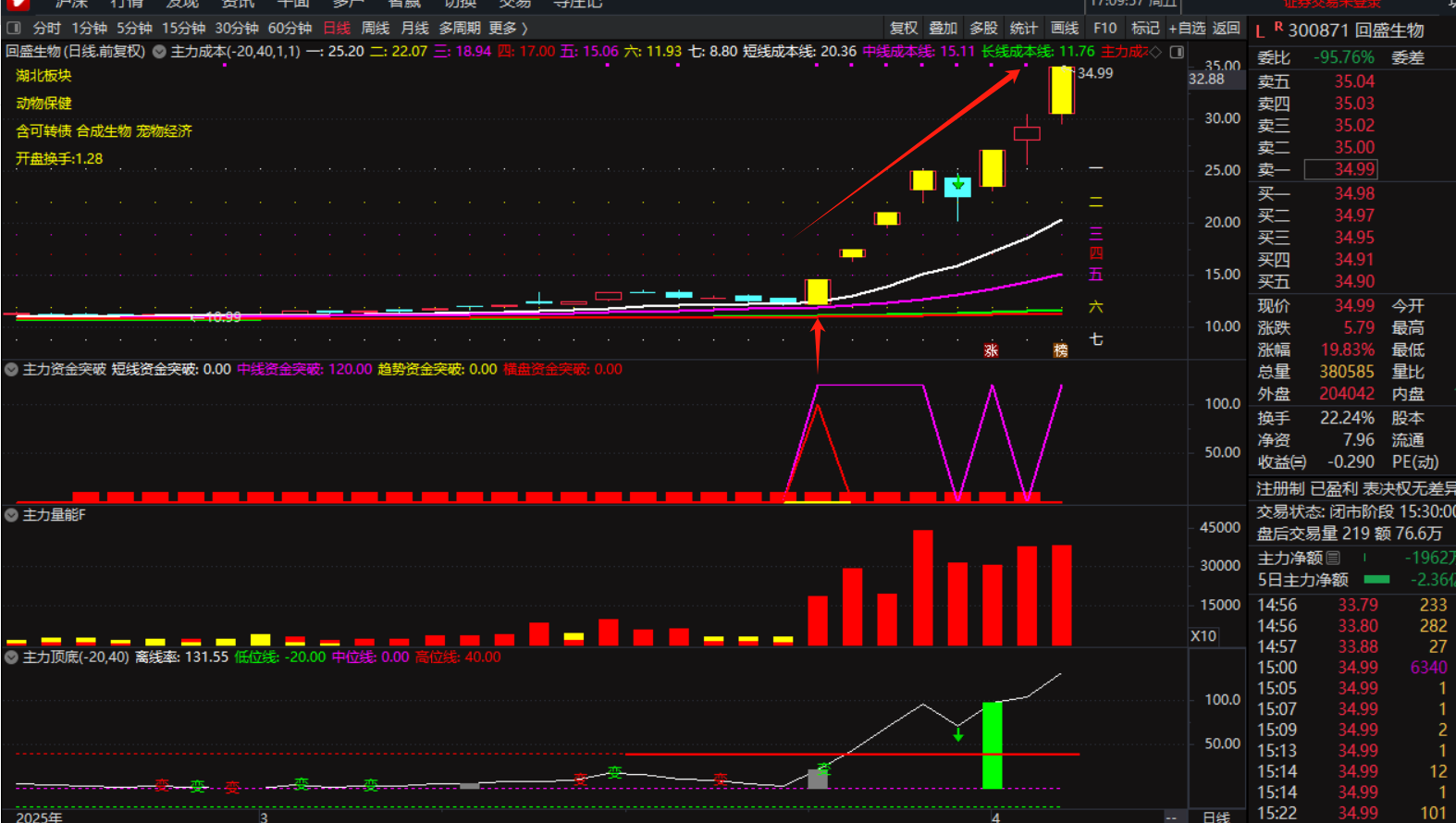This screenshot has width=1456, height=823.
Task: Click the green down-arrow signal on candlestick
Action: click(x=958, y=186)
